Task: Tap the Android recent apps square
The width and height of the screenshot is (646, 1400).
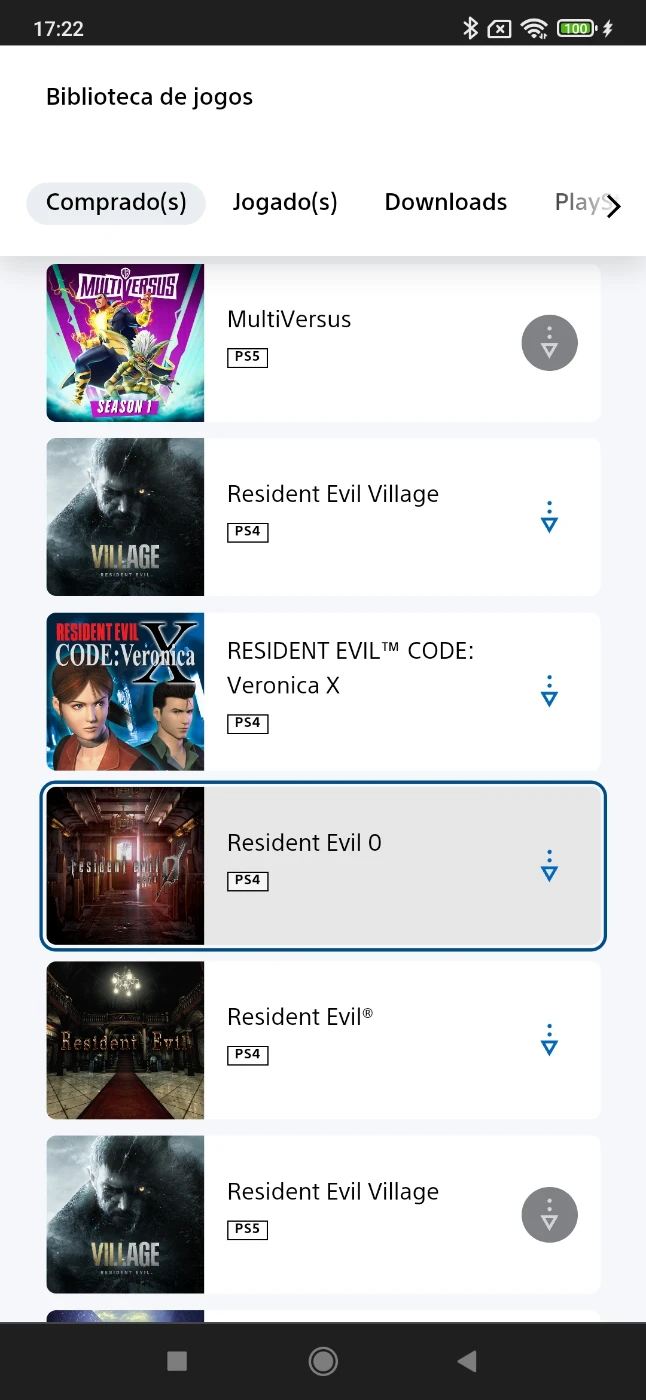Action: pyautogui.click(x=177, y=1360)
